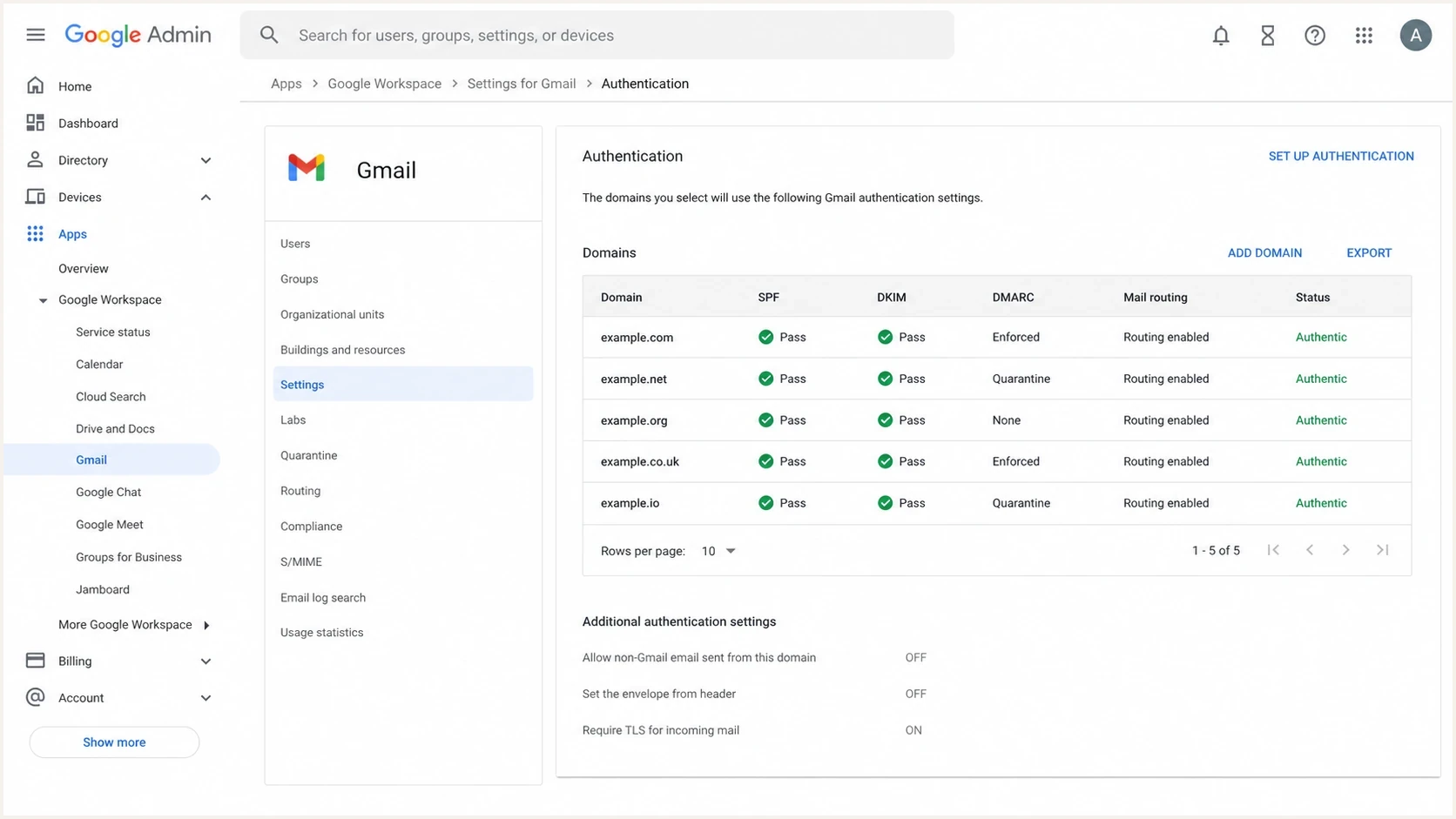Click the SPF pass checkmark for example.io
The image size is (1456, 819).
pyautogui.click(x=766, y=503)
